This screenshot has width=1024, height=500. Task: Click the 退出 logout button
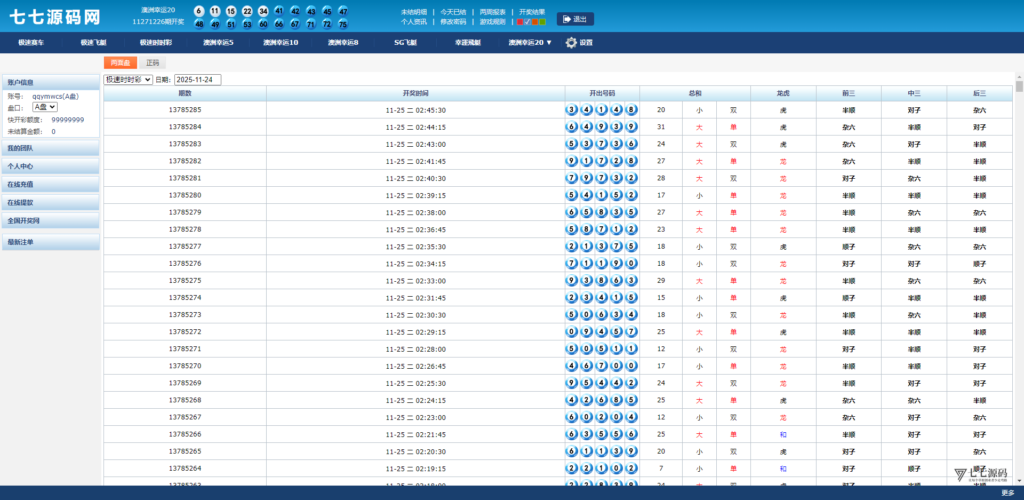coord(575,18)
